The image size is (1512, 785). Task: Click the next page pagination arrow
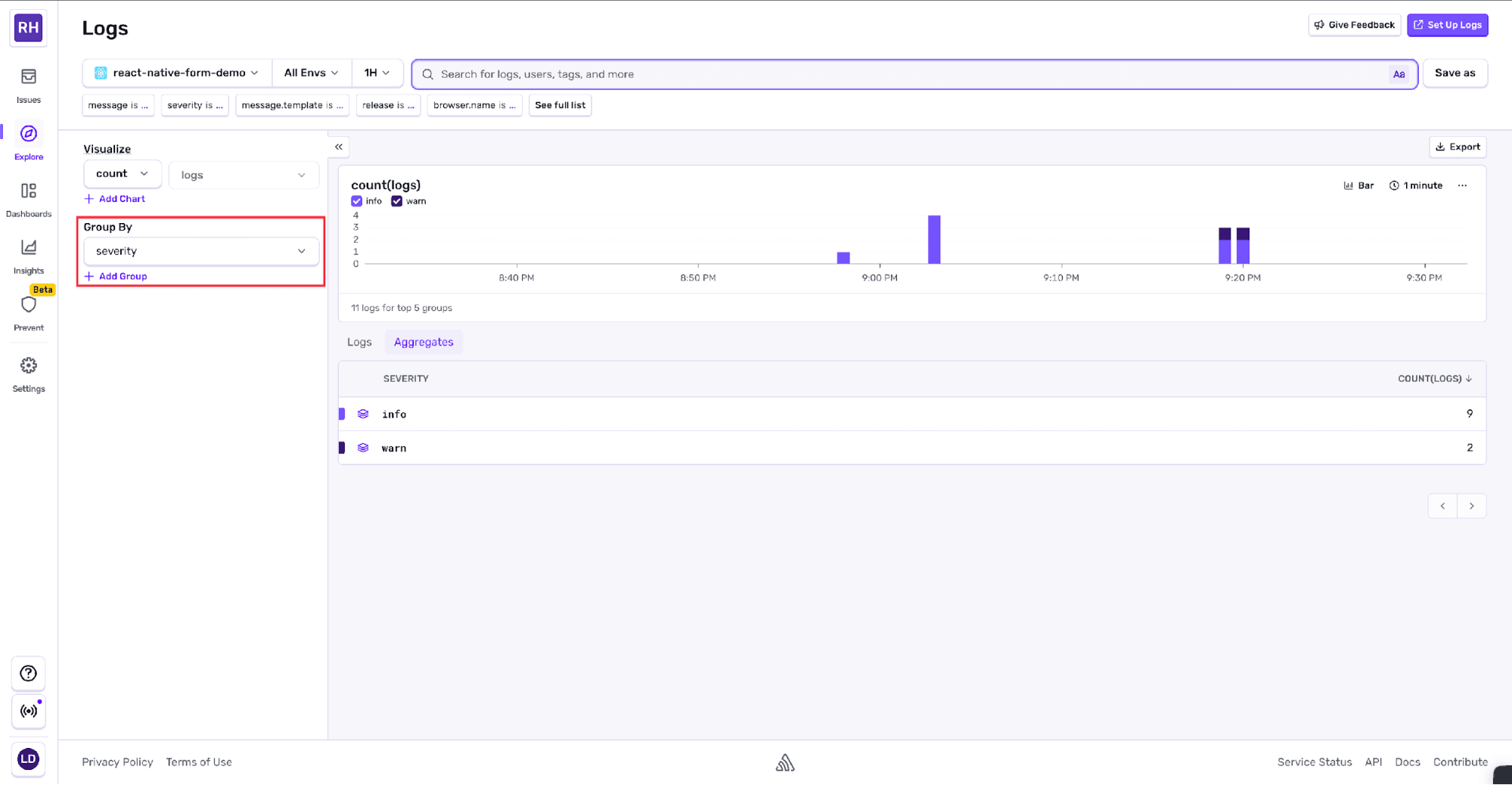(1471, 505)
